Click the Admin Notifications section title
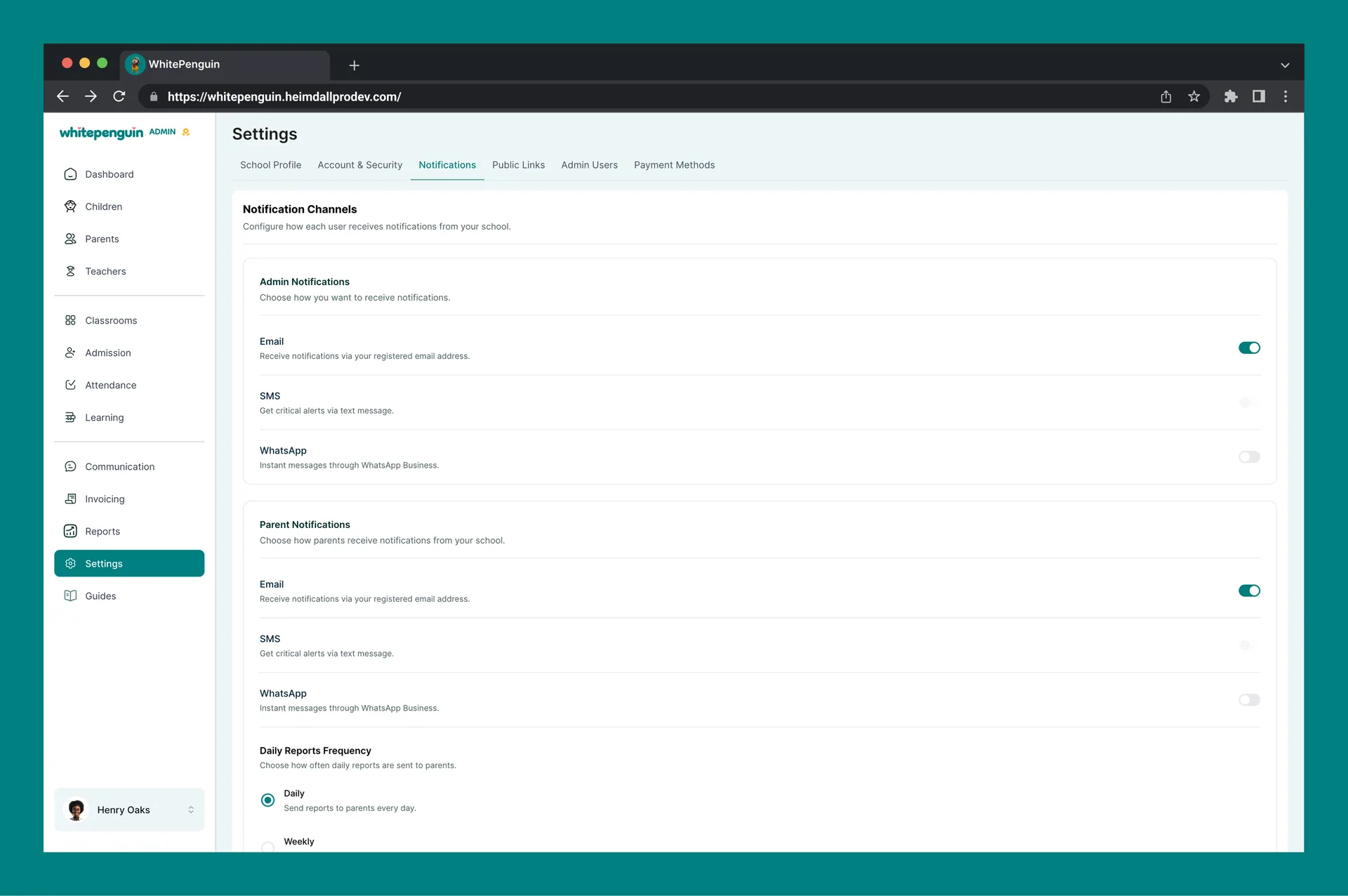1348x896 pixels. [x=305, y=282]
